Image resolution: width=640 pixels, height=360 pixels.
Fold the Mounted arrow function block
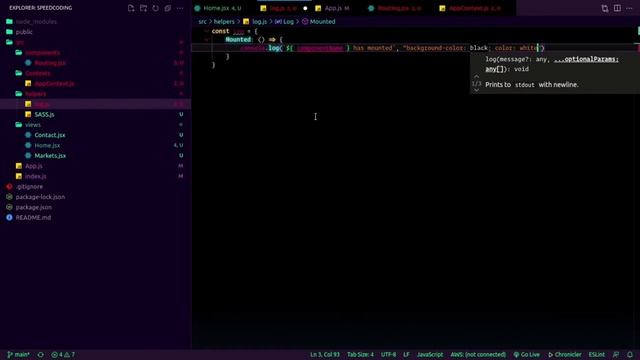pos(207,40)
